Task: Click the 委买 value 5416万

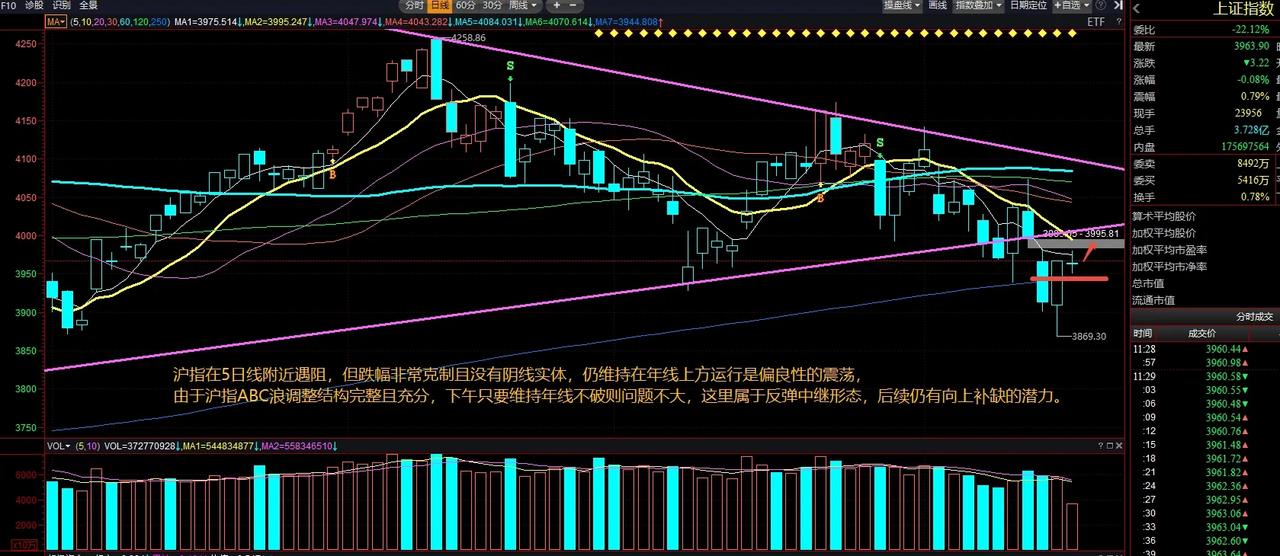Action: click(x=1253, y=182)
